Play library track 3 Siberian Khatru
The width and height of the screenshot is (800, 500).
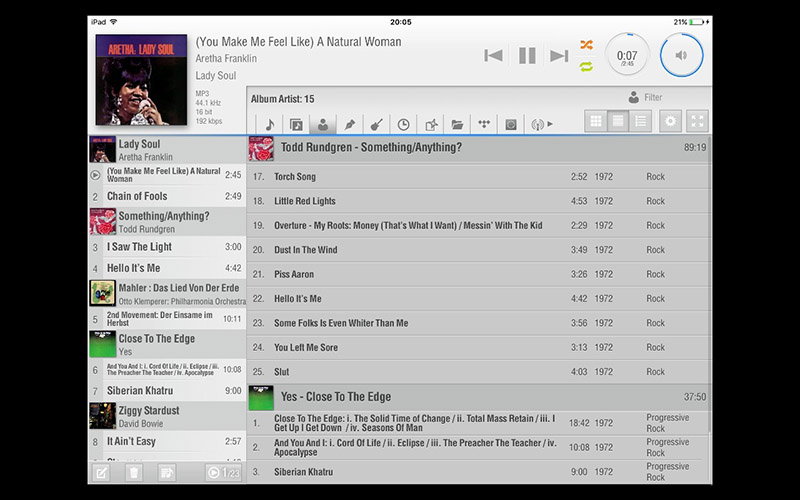tap(479, 472)
